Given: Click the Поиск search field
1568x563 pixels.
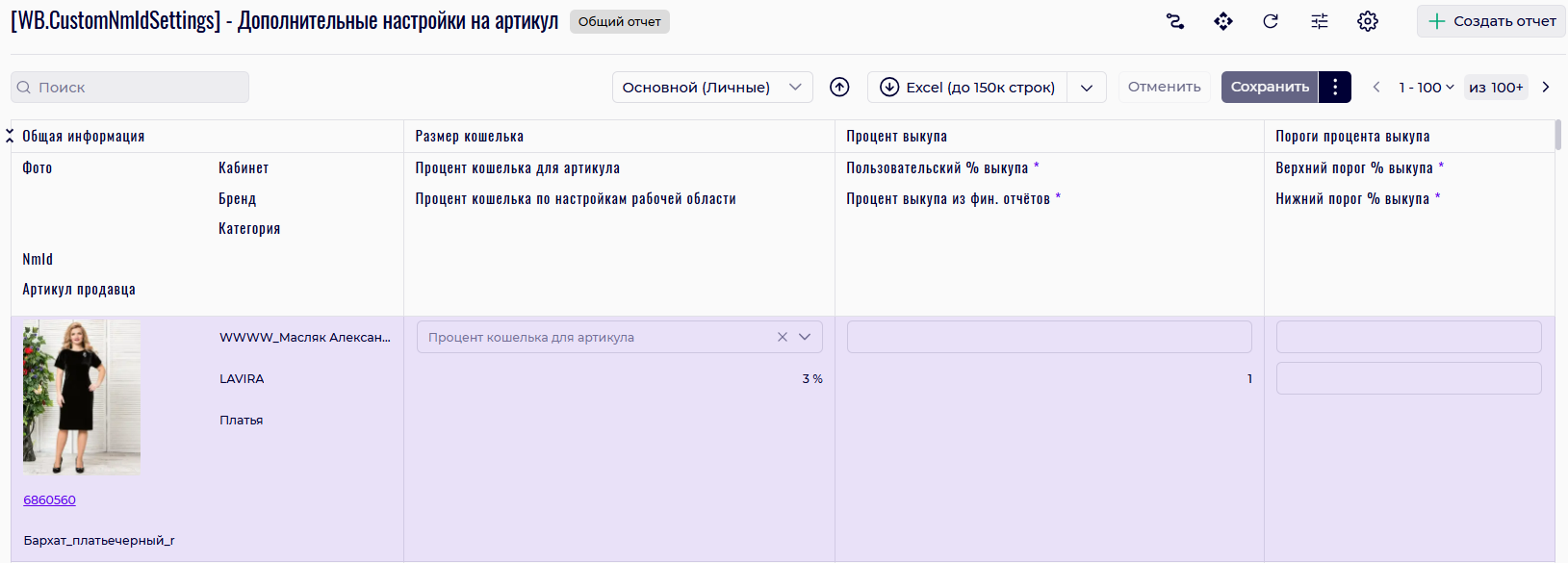Looking at the screenshot, I should point(130,88).
